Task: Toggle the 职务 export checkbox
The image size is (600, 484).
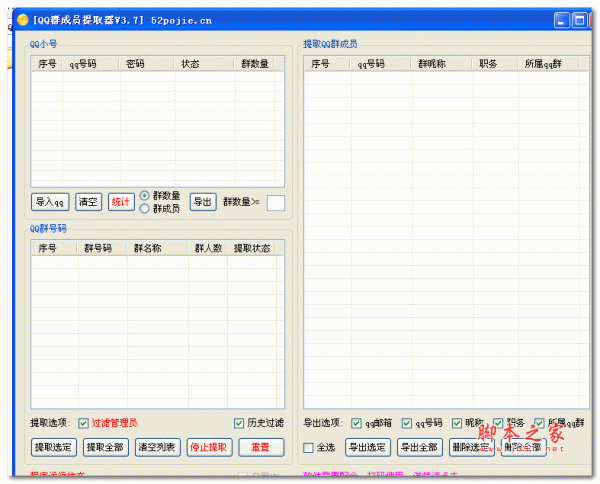Action: click(498, 423)
